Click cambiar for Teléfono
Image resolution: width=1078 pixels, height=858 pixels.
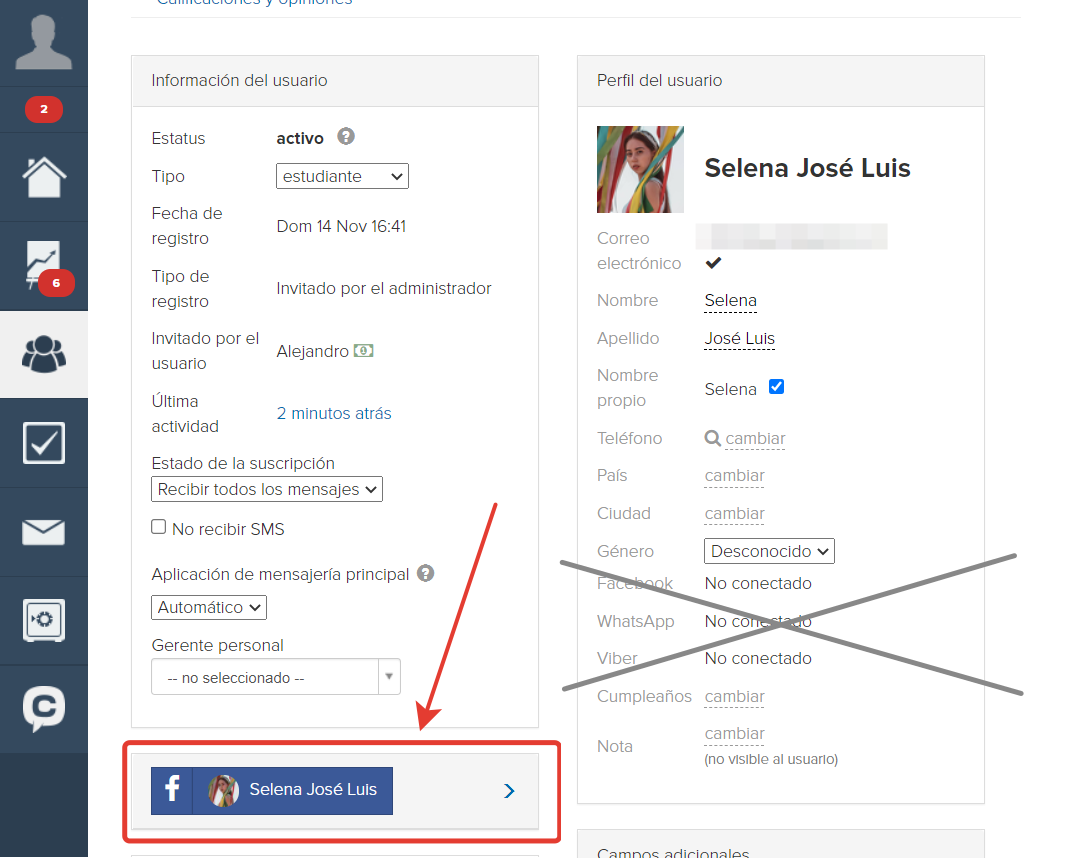coord(756,439)
